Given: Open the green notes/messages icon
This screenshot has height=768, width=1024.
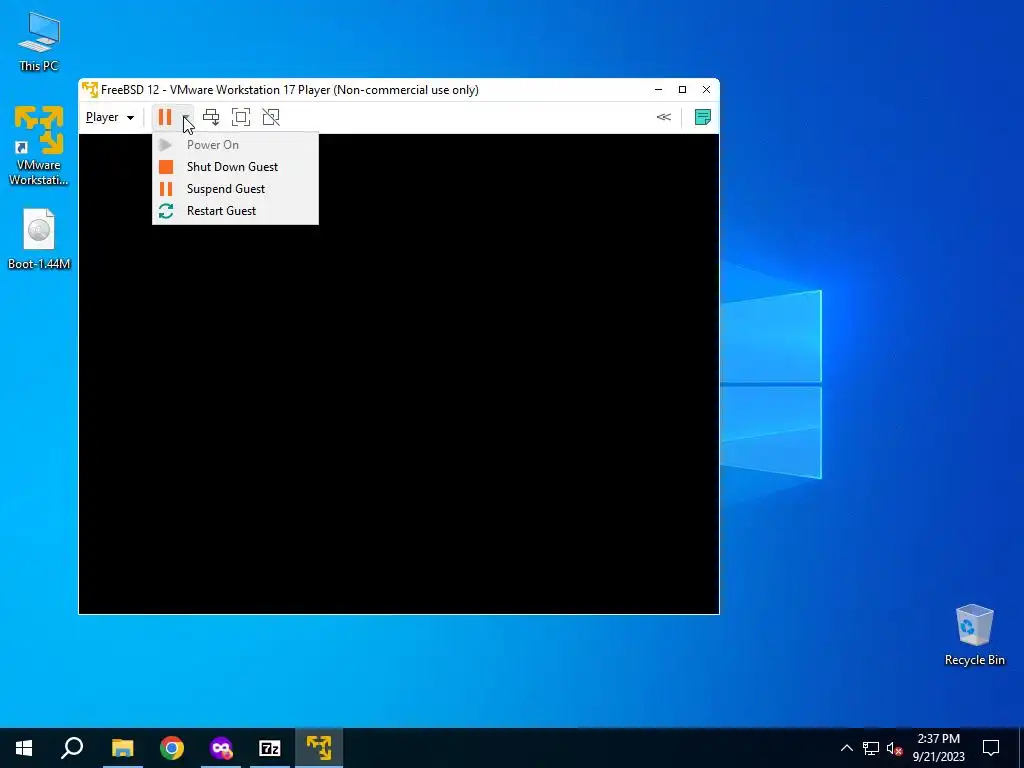Looking at the screenshot, I should point(703,117).
